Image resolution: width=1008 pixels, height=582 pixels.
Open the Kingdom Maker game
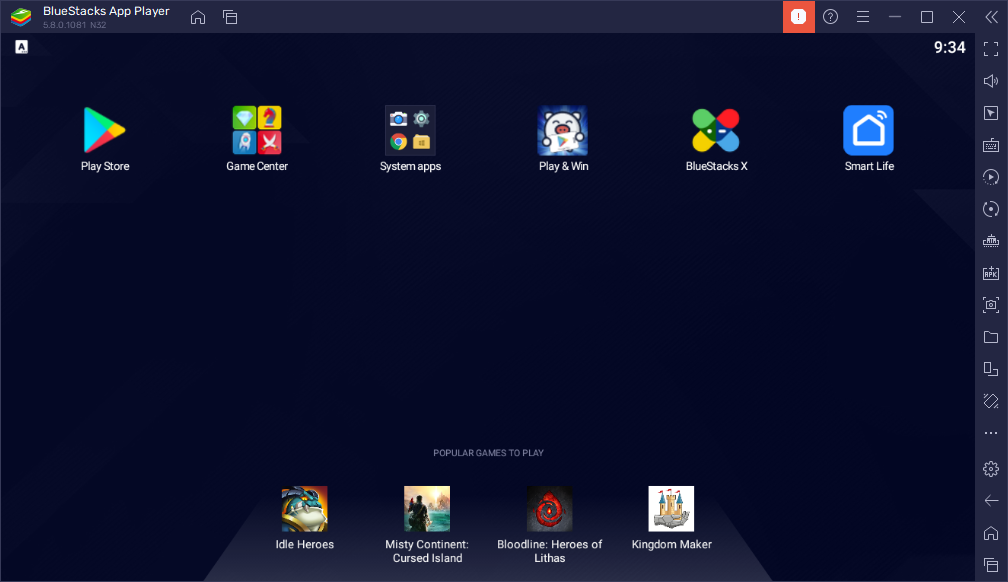click(671, 509)
